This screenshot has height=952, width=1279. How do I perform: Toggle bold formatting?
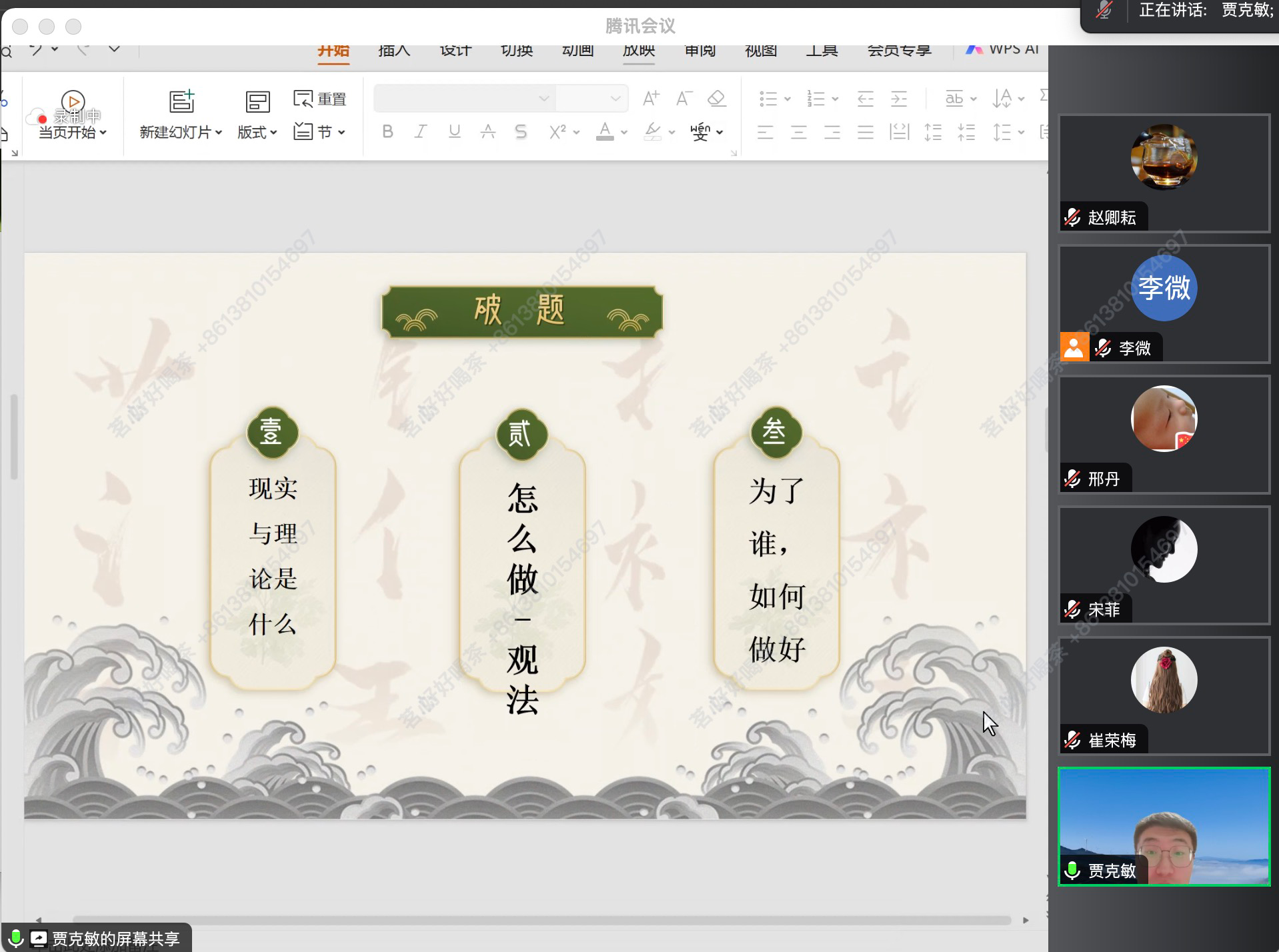coord(387,132)
